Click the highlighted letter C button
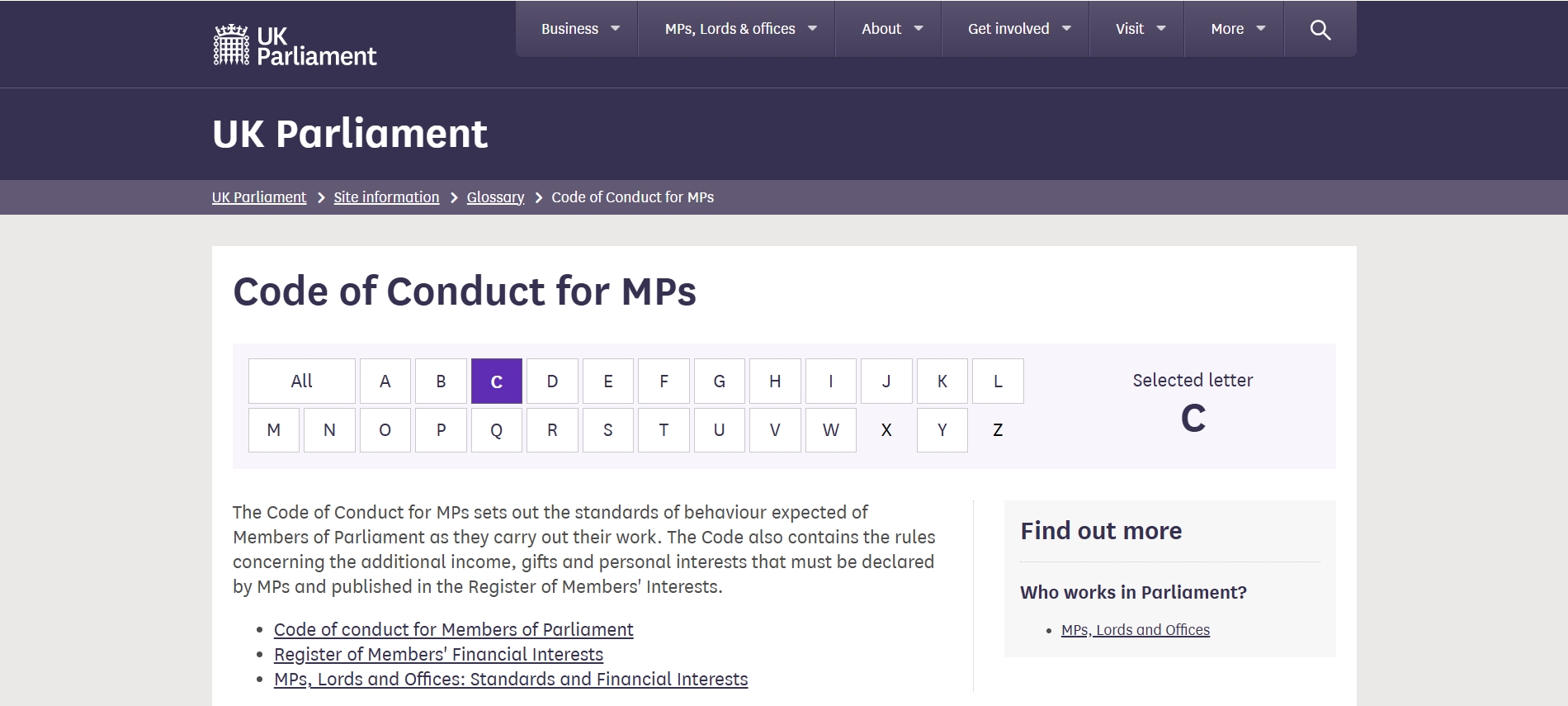This screenshot has width=1568, height=706. [x=497, y=381]
